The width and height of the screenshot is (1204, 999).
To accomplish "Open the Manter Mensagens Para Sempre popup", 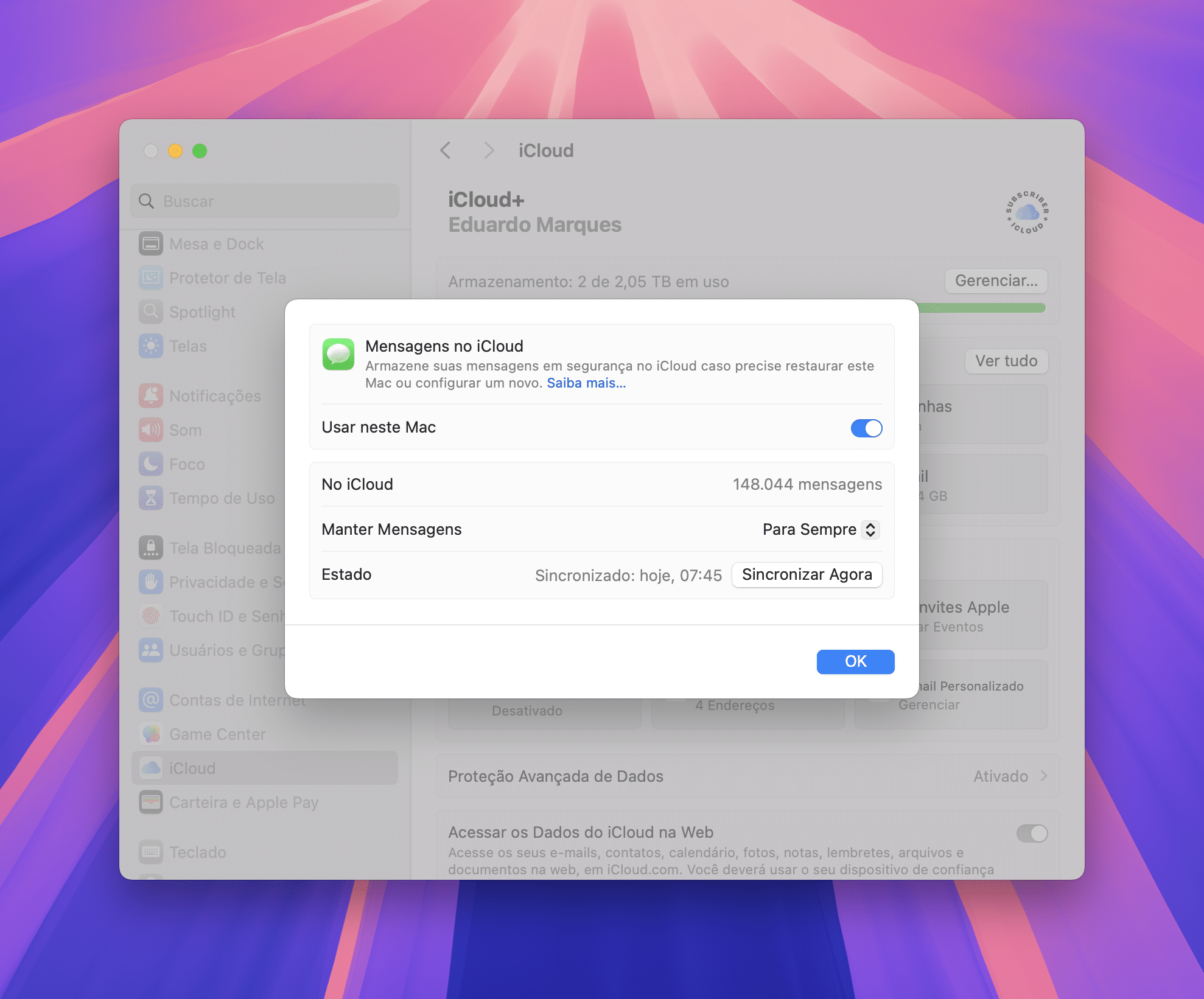I will tap(821, 529).
